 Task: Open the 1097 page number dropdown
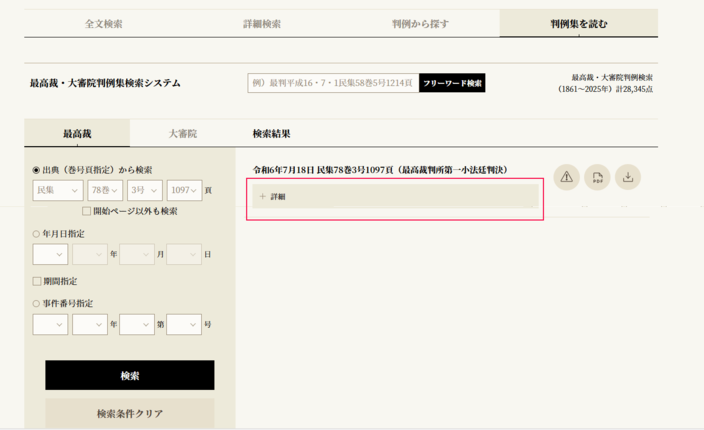(185, 190)
